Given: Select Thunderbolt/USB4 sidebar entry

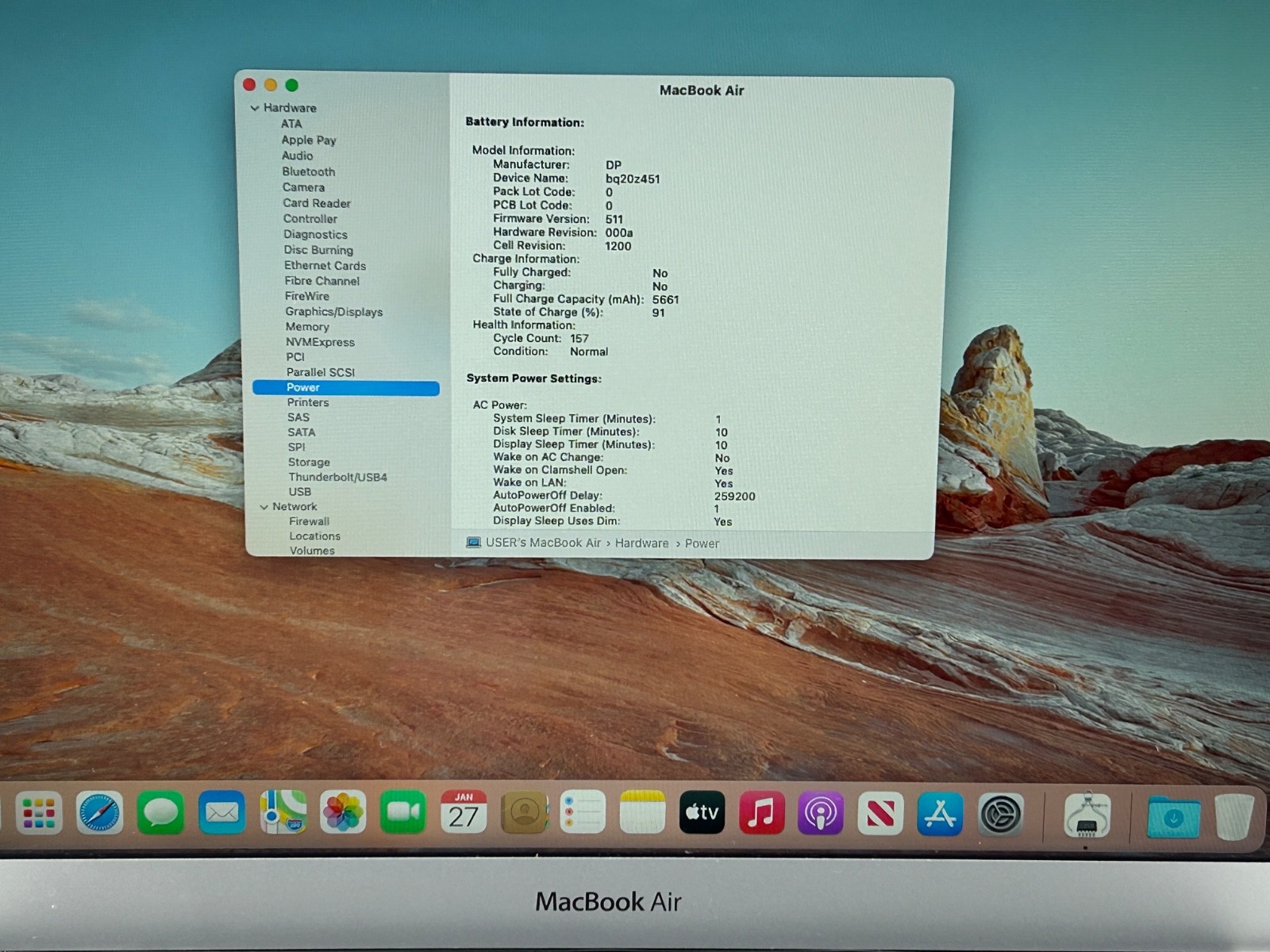Looking at the screenshot, I should [x=337, y=477].
